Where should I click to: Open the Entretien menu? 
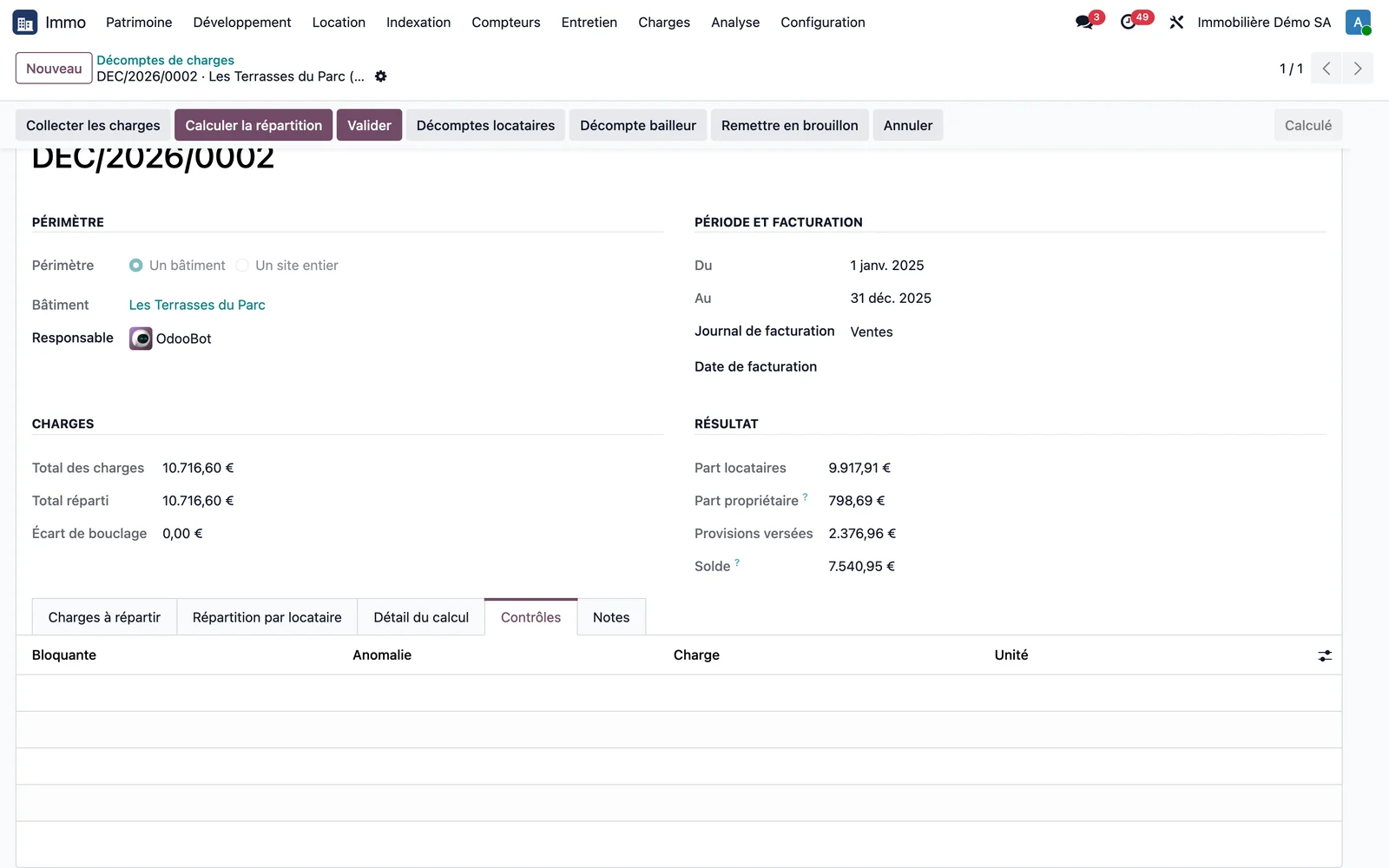[589, 23]
